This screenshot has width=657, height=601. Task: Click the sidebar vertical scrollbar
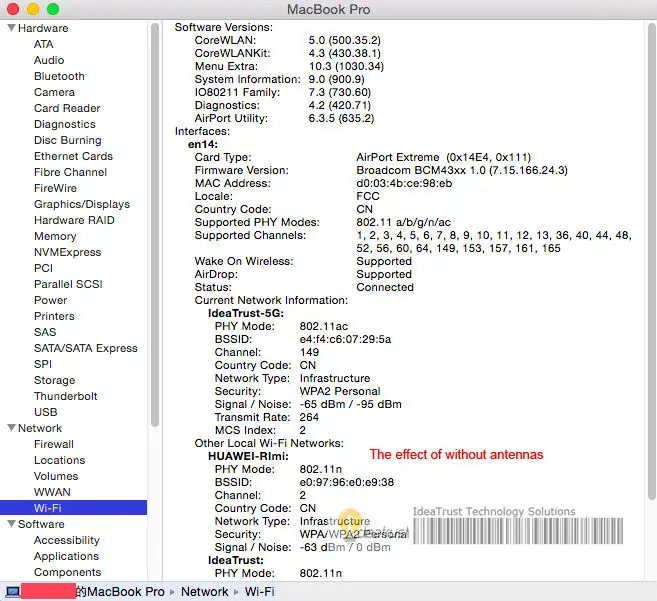point(155,225)
